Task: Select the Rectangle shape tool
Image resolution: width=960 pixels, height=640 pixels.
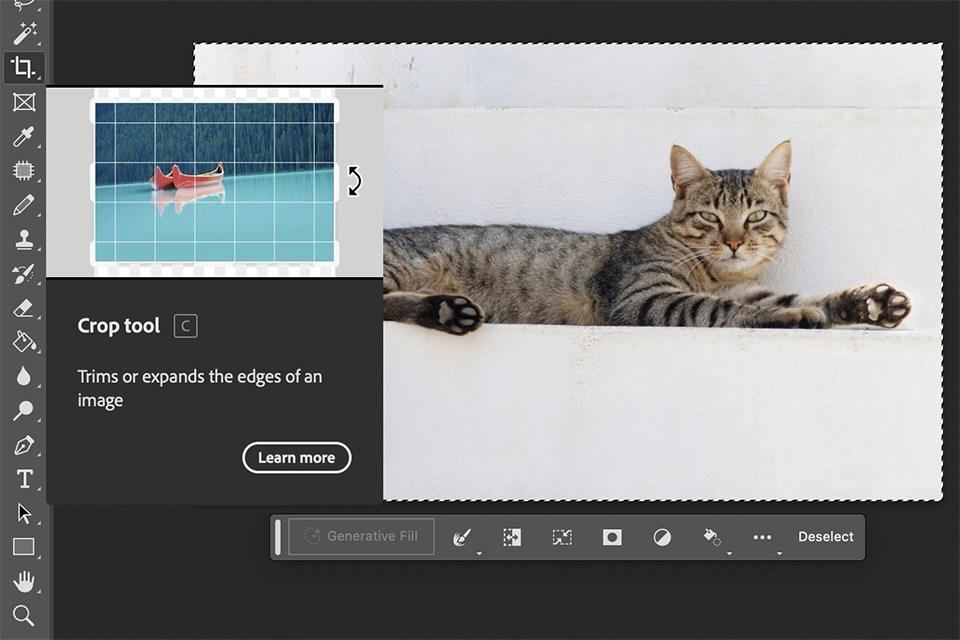Action: tap(25, 547)
